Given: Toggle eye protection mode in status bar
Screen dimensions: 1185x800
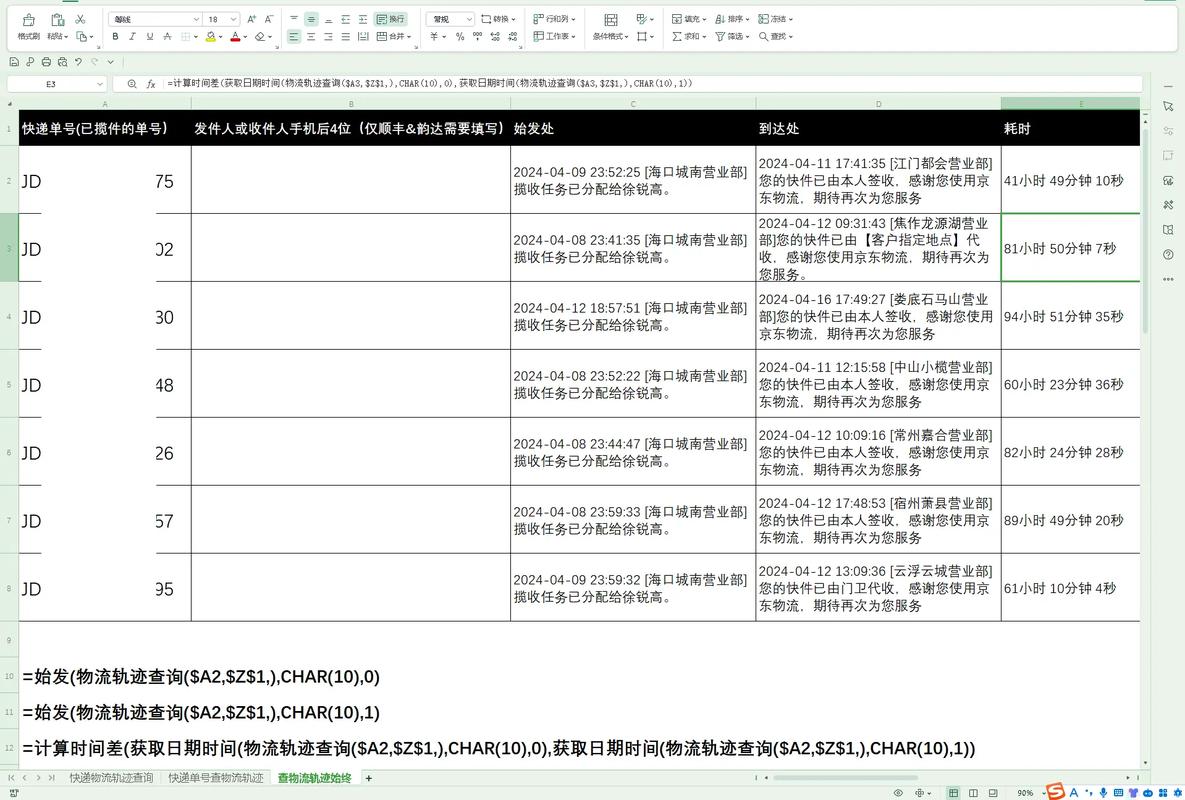Looking at the screenshot, I should point(898,792).
